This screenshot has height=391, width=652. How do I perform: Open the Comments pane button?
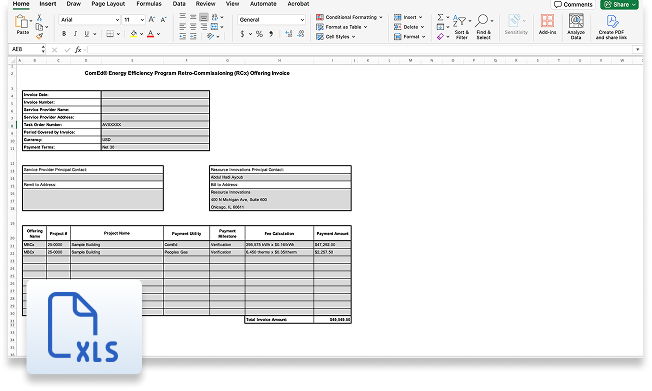coord(573,5)
